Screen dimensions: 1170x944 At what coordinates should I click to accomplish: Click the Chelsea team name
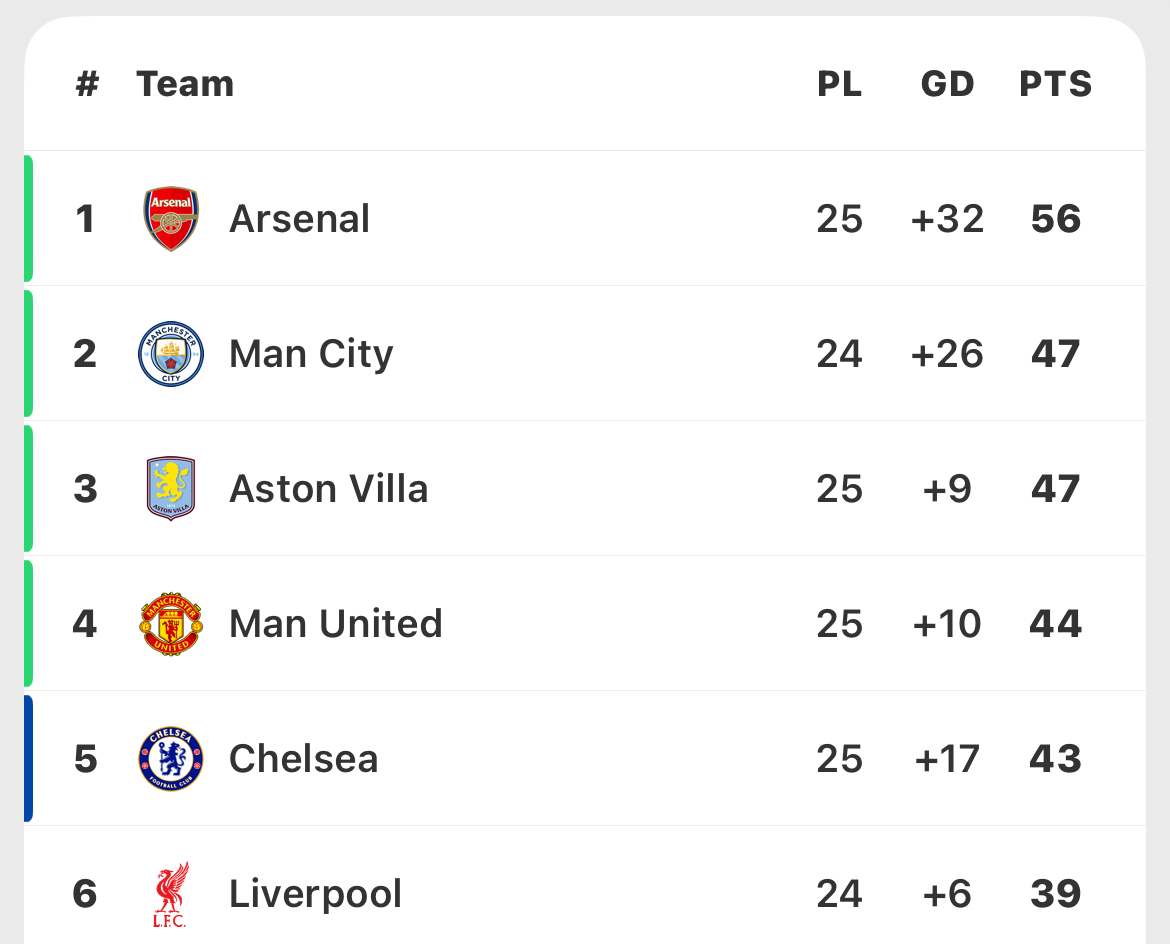point(303,759)
